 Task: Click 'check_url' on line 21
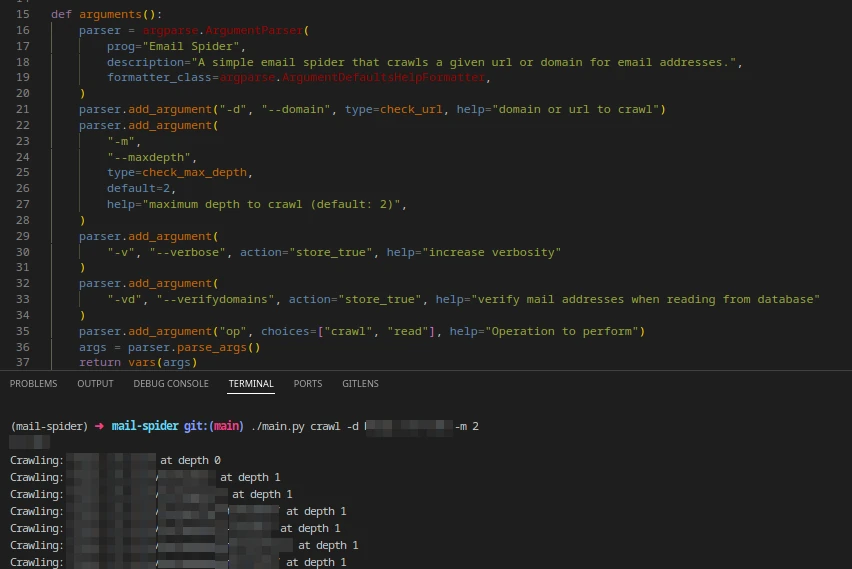coord(411,109)
